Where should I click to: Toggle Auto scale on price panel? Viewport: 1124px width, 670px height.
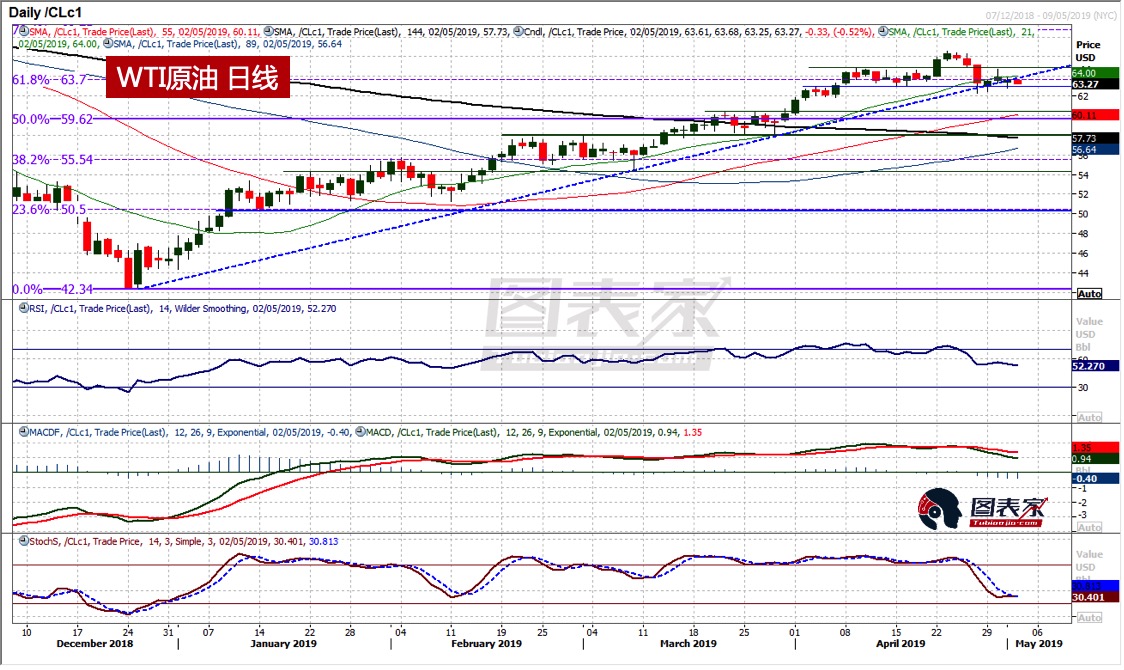coord(1088,294)
